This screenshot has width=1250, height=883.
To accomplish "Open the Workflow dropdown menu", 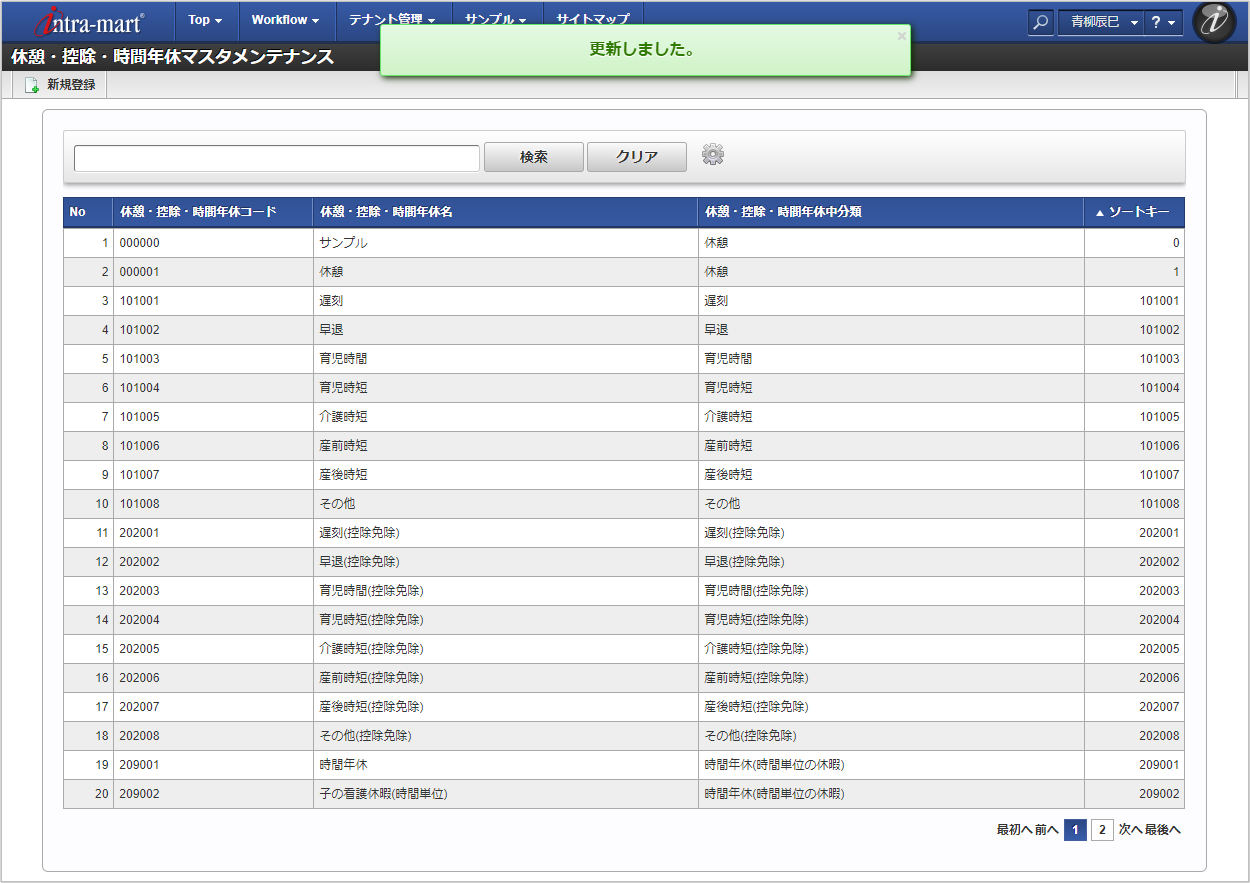I will [285, 20].
